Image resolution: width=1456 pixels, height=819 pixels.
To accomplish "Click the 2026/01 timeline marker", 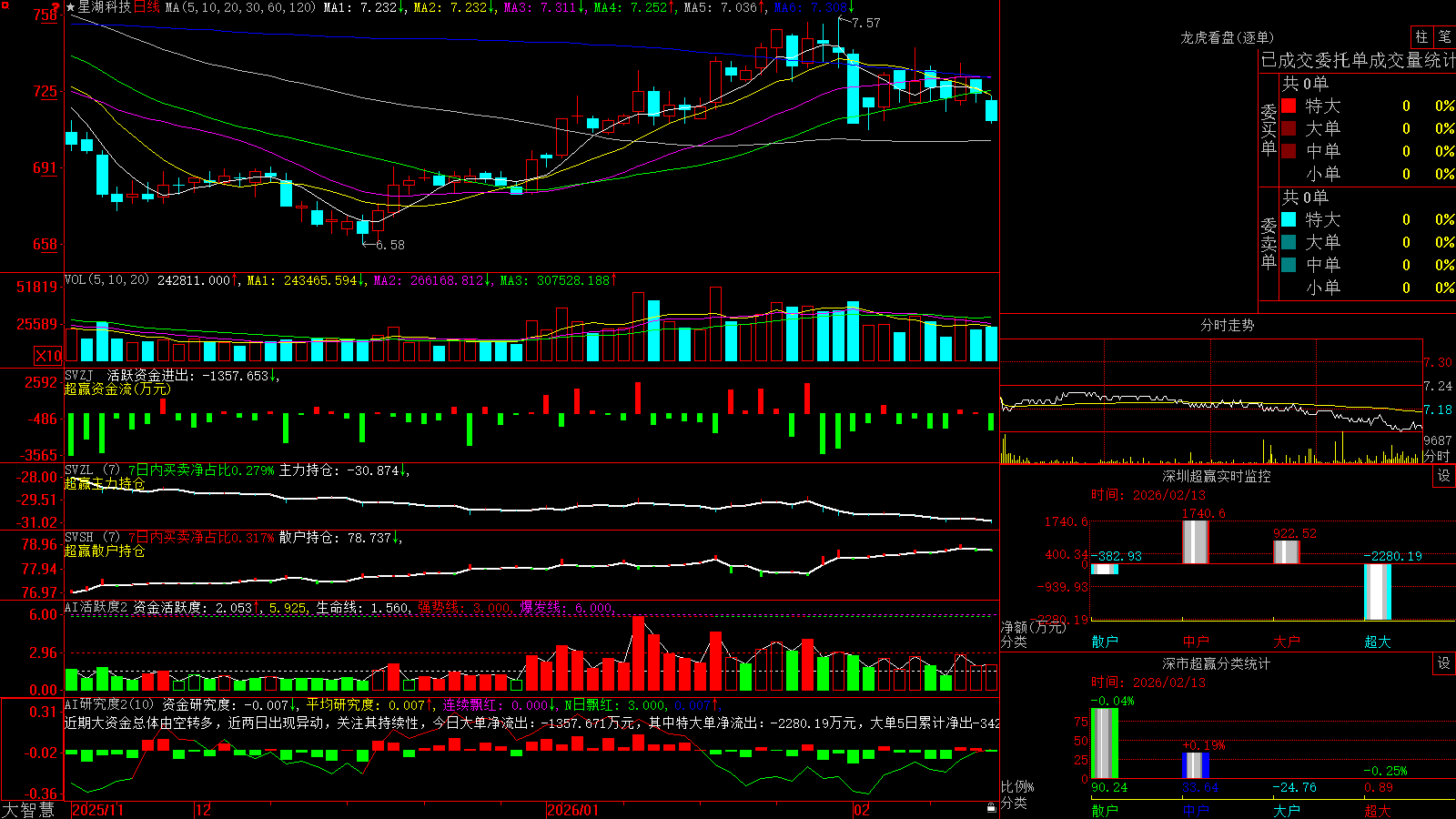I will tap(573, 810).
